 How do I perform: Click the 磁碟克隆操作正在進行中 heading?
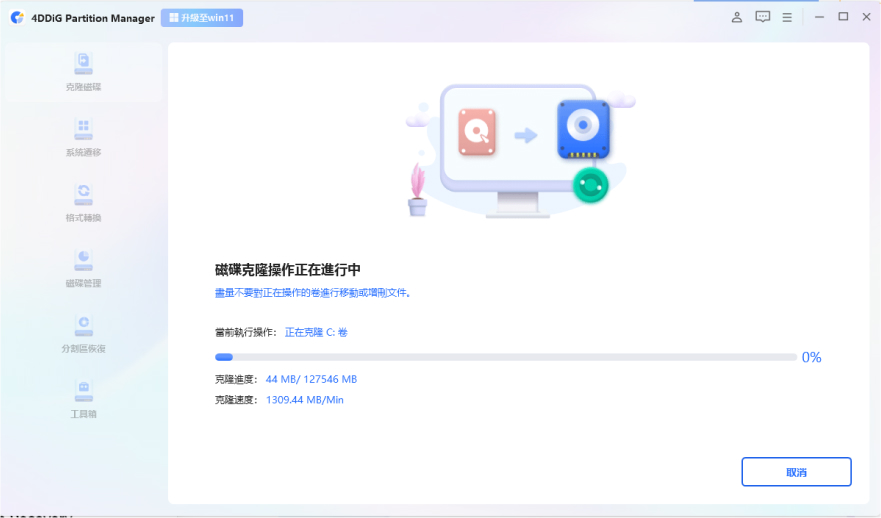coord(288,270)
